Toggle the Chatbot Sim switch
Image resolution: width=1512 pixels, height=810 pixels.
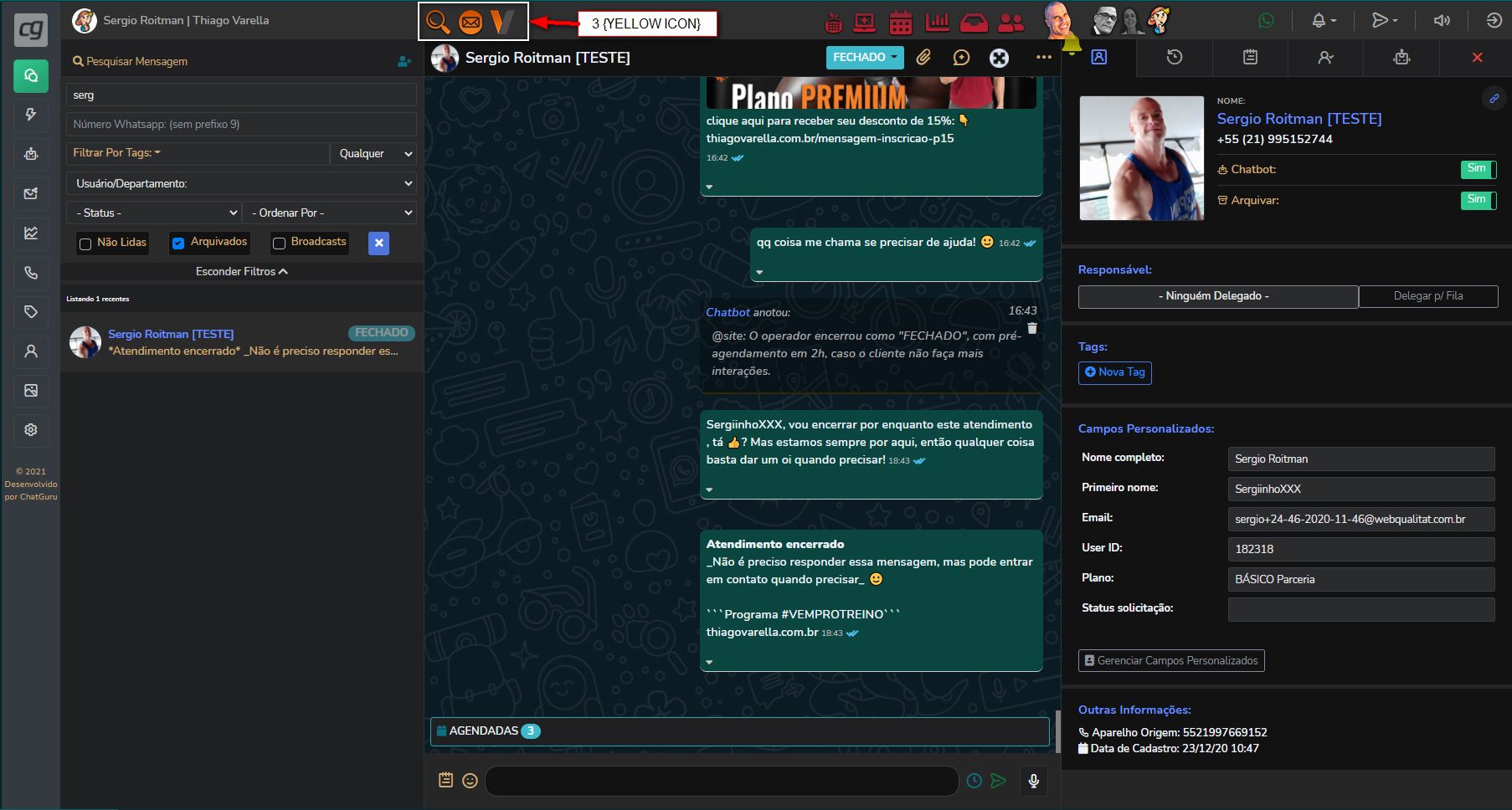coord(1479,169)
